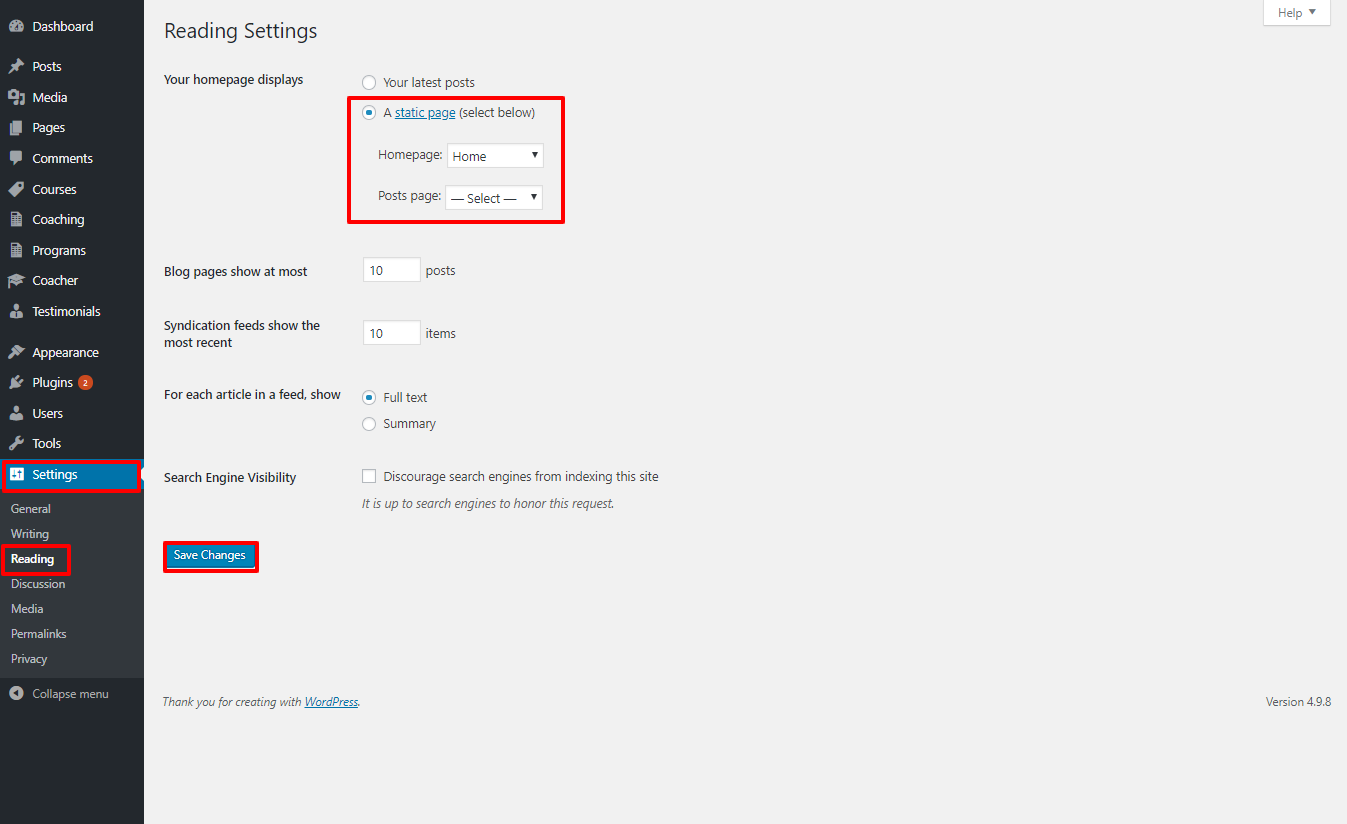Select the Summary feed radio option
The height and width of the screenshot is (824, 1347).
tap(370, 424)
